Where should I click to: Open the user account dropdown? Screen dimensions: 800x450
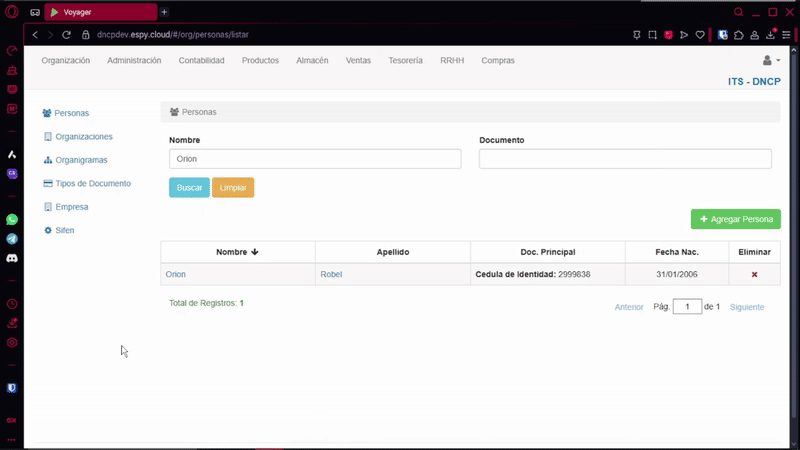pyautogui.click(x=770, y=61)
